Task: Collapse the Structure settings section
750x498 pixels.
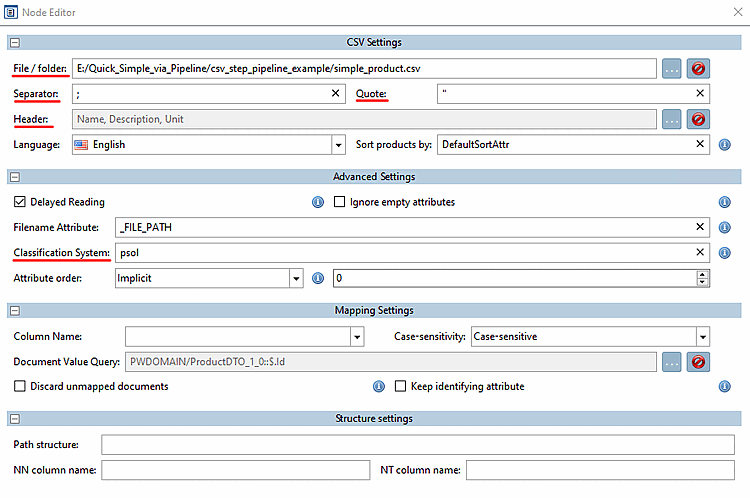Action: coord(15,419)
